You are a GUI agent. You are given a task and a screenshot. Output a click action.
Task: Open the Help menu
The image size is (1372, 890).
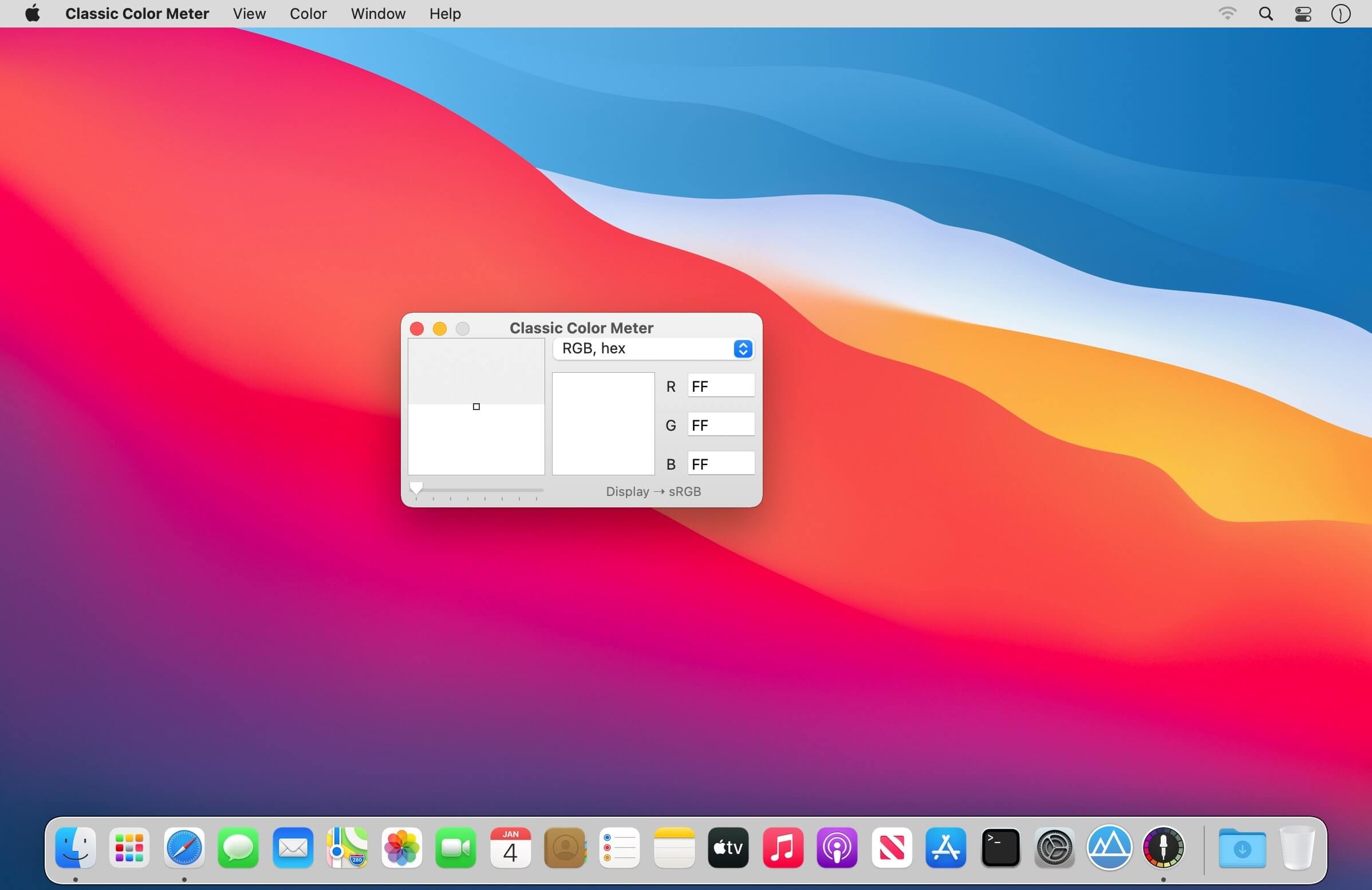[x=444, y=14]
